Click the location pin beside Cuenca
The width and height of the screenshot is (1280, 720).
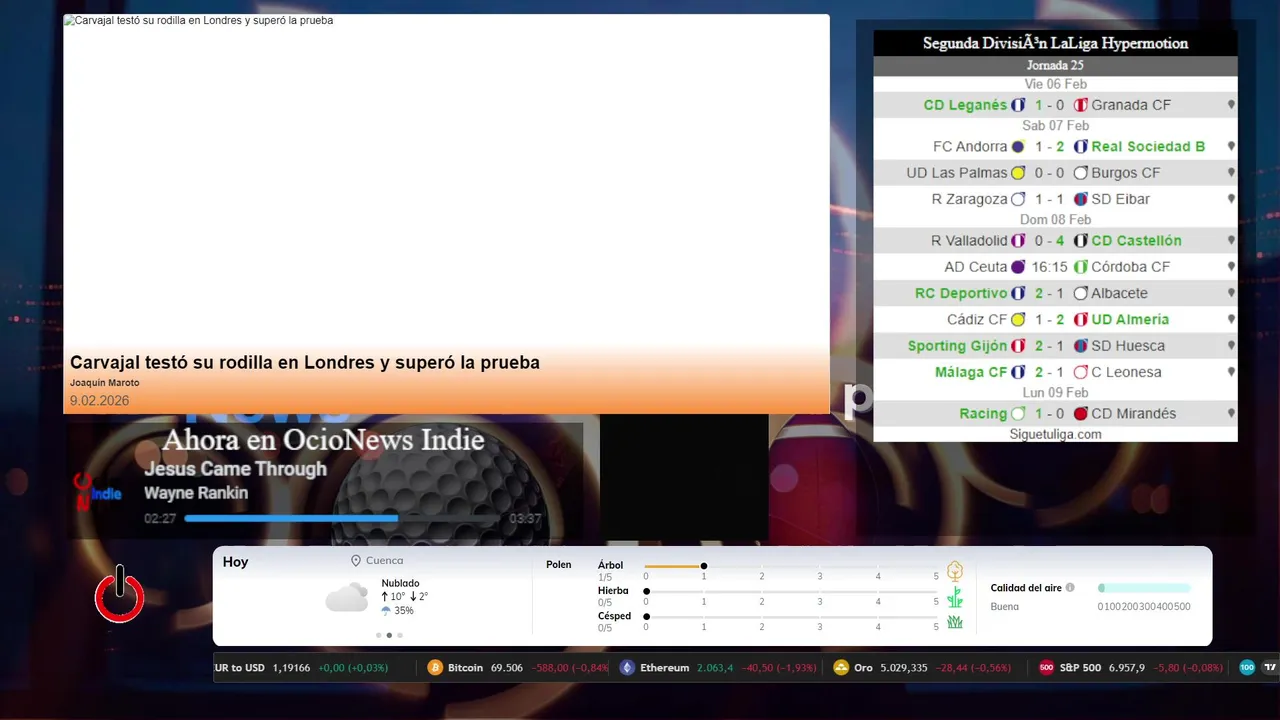click(356, 561)
